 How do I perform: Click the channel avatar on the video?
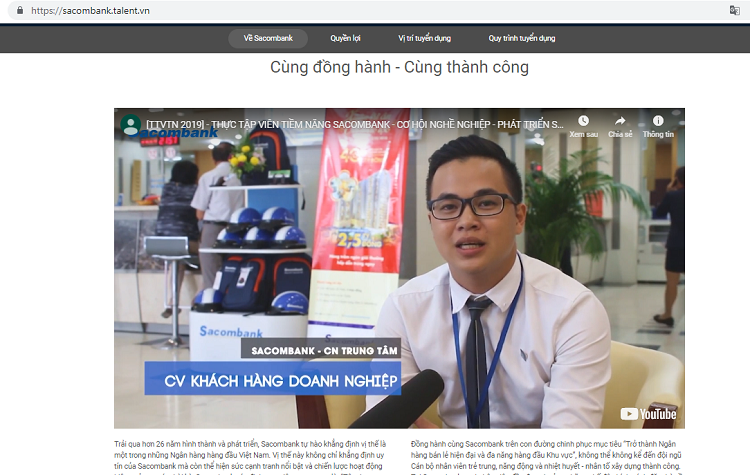coord(131,125)
